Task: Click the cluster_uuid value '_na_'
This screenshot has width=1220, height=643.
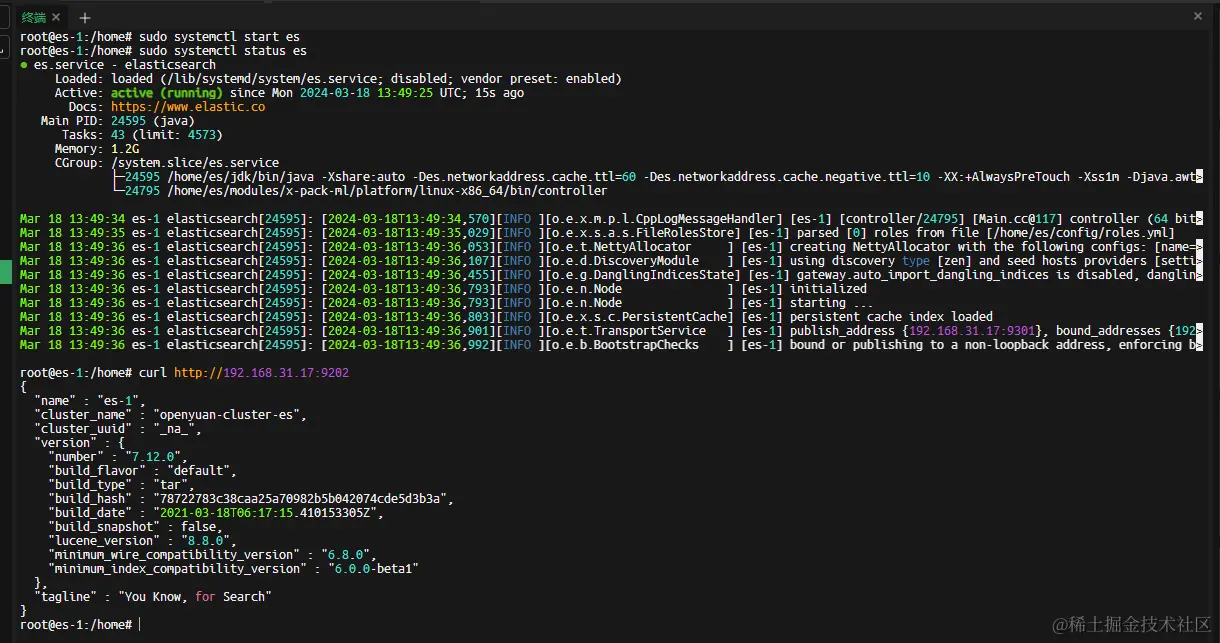Action: (178, 428)
